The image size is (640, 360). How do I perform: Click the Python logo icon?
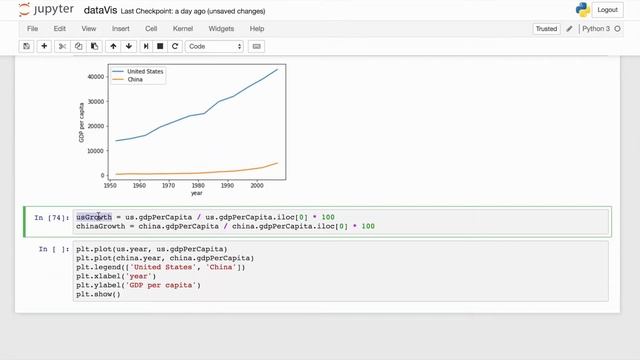(582, 10)
